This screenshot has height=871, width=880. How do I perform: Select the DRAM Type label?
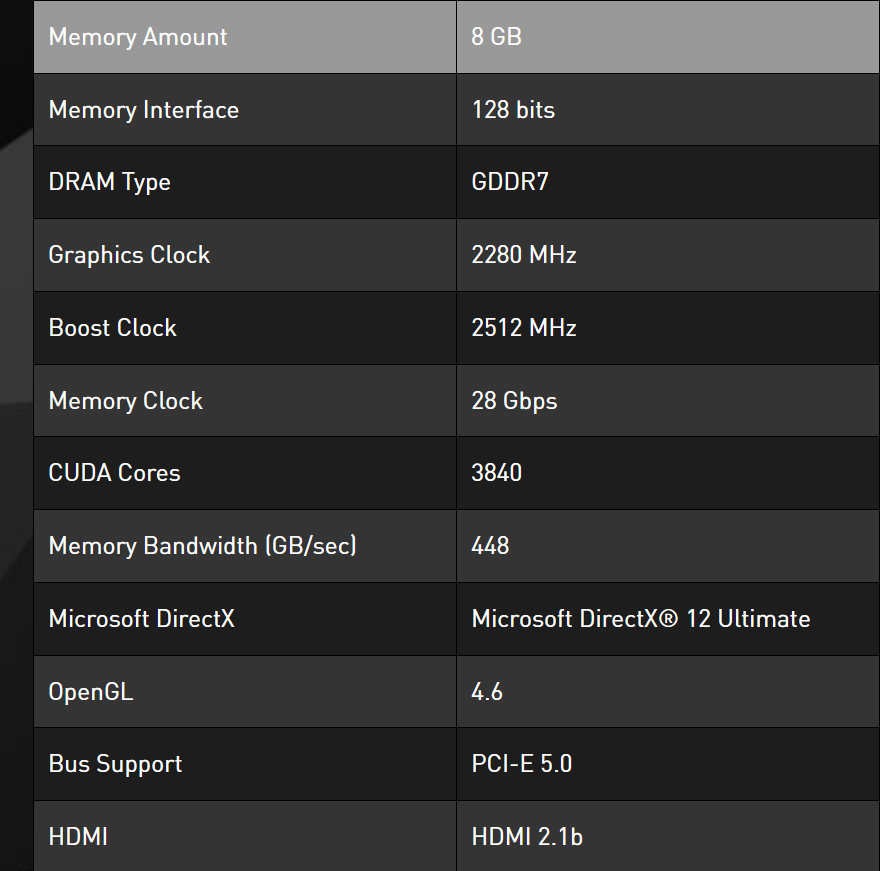click(x=110, y=182)
